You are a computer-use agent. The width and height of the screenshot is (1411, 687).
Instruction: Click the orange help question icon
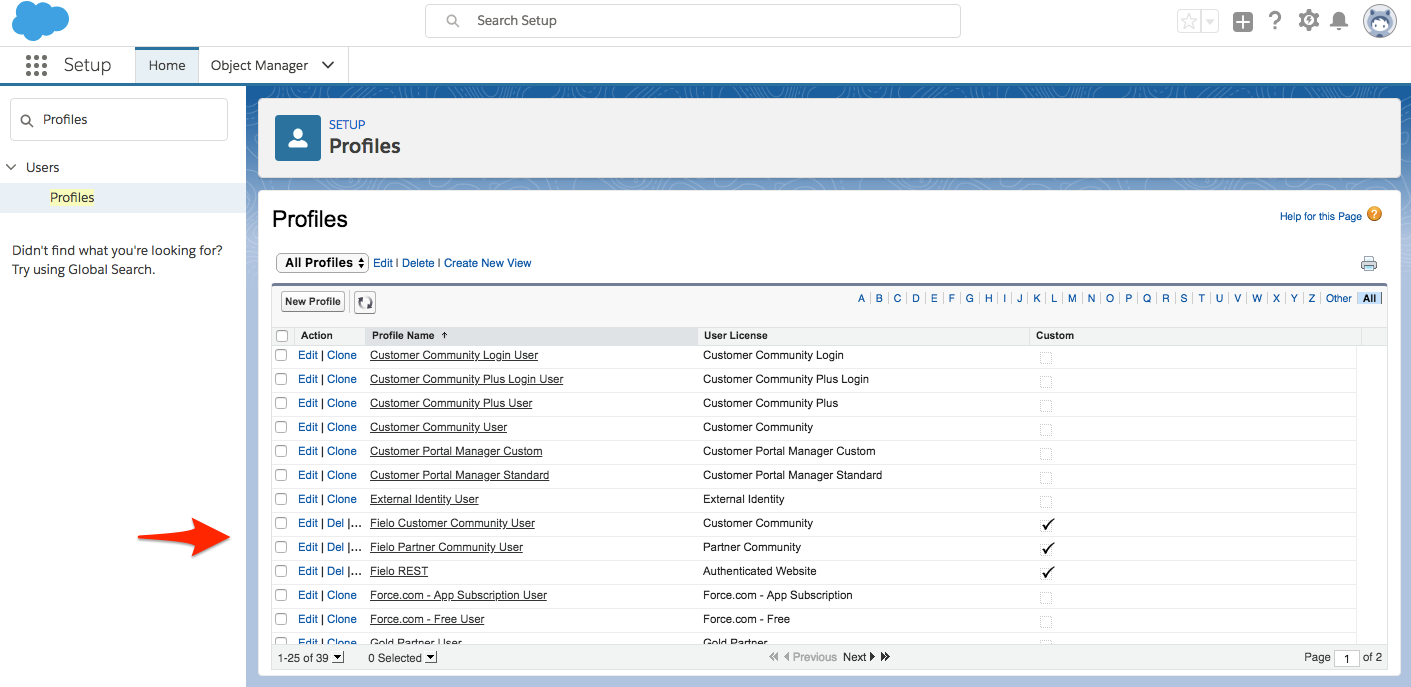1374,214
